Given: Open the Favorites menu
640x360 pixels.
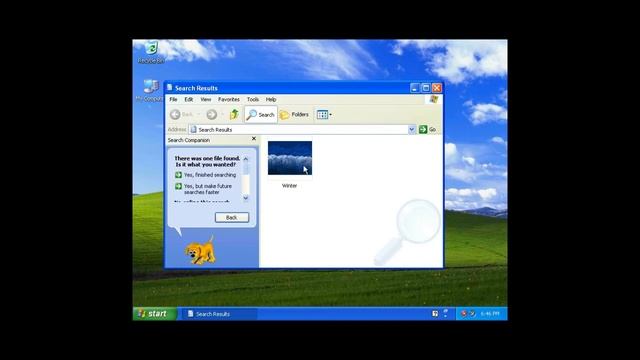Looking at the screenshot, I should pyautogui.click(x=229, y=99).
